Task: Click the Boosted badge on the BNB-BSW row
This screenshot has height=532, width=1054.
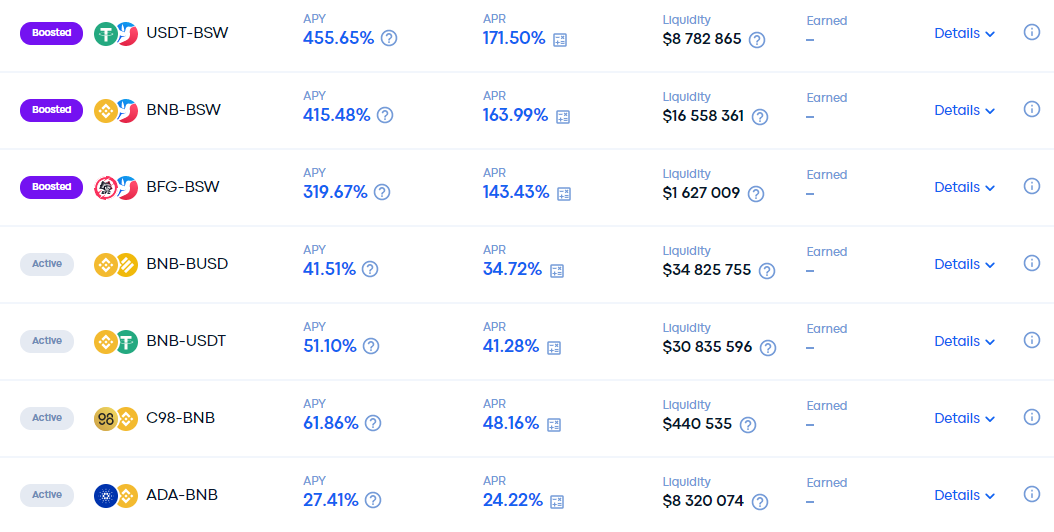Action: tap(52, 110)
